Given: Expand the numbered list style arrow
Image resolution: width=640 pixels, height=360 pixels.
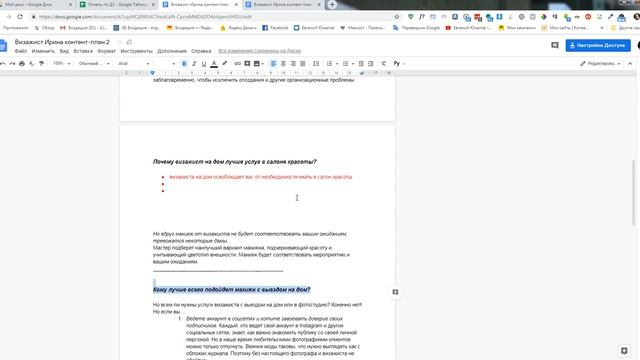Looking at the screenshot, I should point(337,64).
